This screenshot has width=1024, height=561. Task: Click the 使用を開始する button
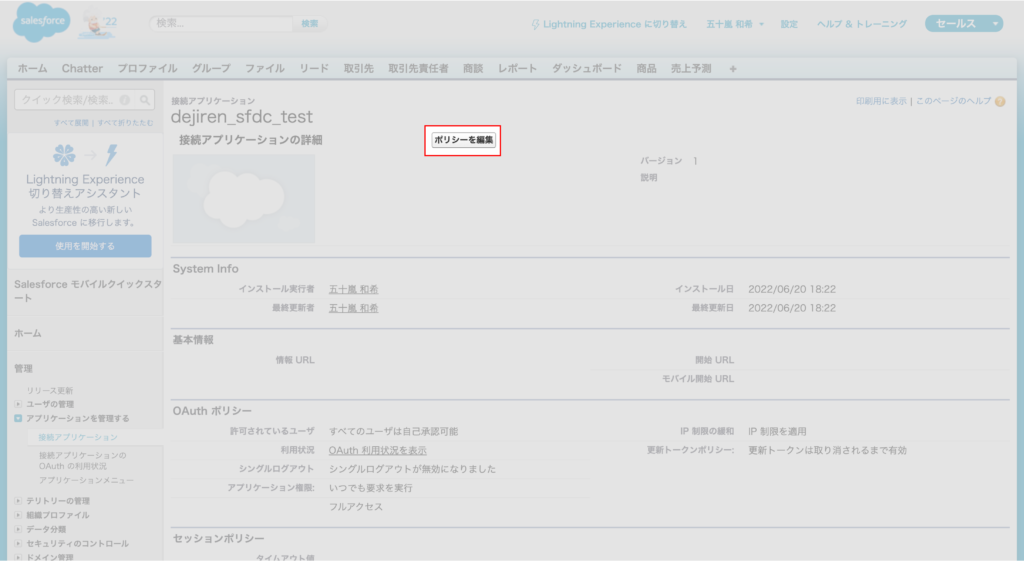[85, 246]
